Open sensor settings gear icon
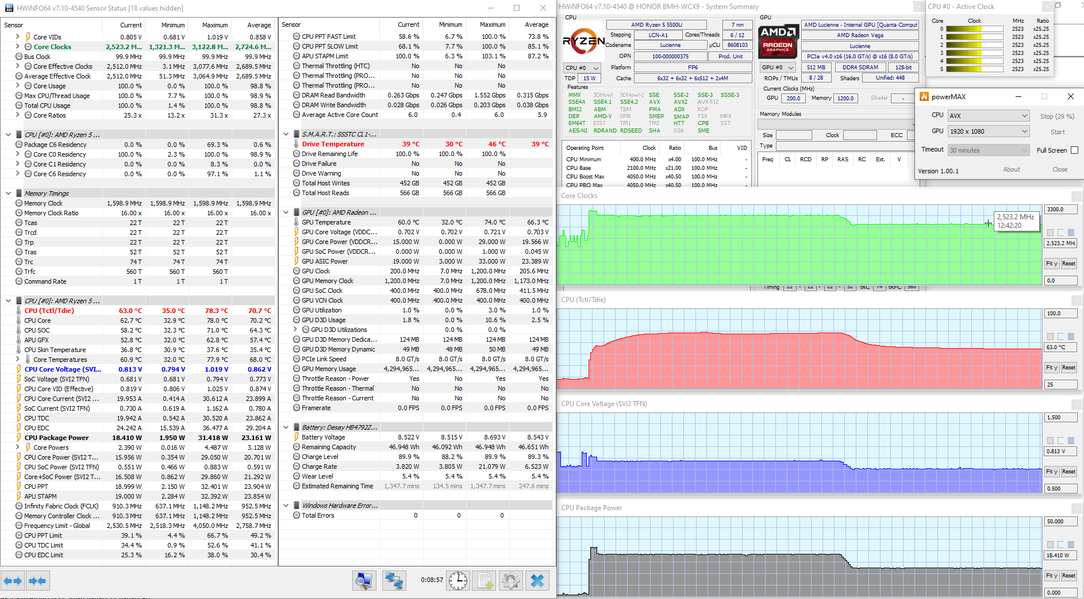The height and width of the screenshot is (599, 1084). tap(511, 580)
